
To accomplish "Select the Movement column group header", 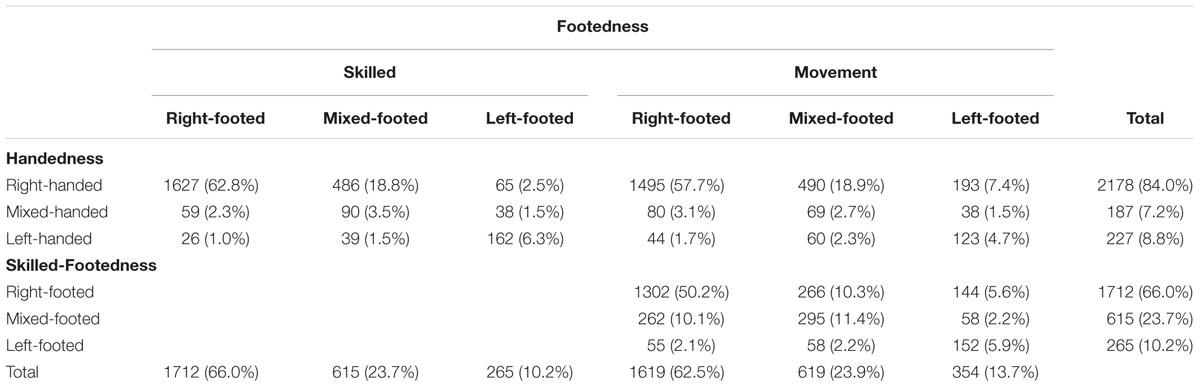I will pos(835,73).
